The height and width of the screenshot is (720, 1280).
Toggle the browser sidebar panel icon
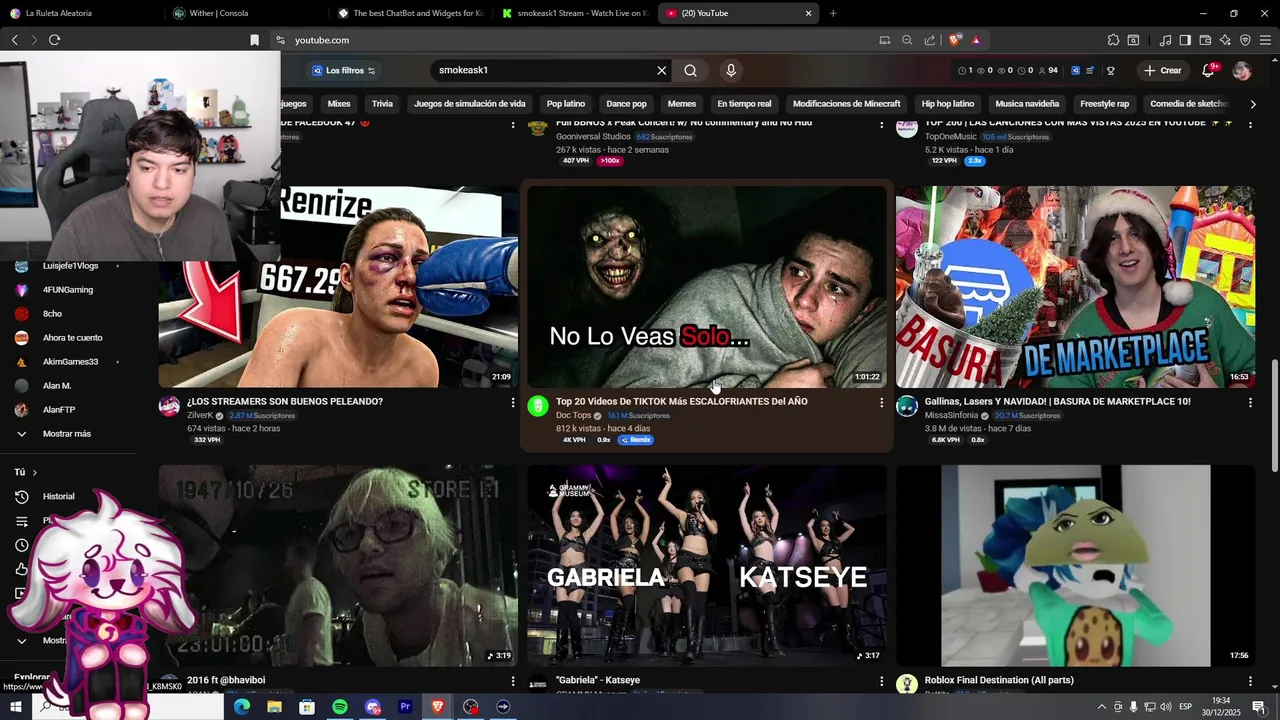(x=1185, y=40)
